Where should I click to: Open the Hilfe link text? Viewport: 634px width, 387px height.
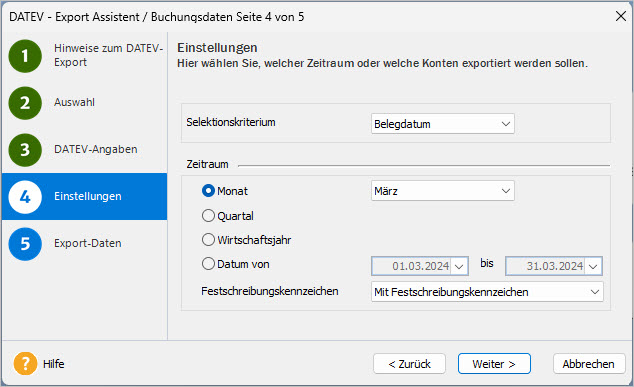(54, 364)
